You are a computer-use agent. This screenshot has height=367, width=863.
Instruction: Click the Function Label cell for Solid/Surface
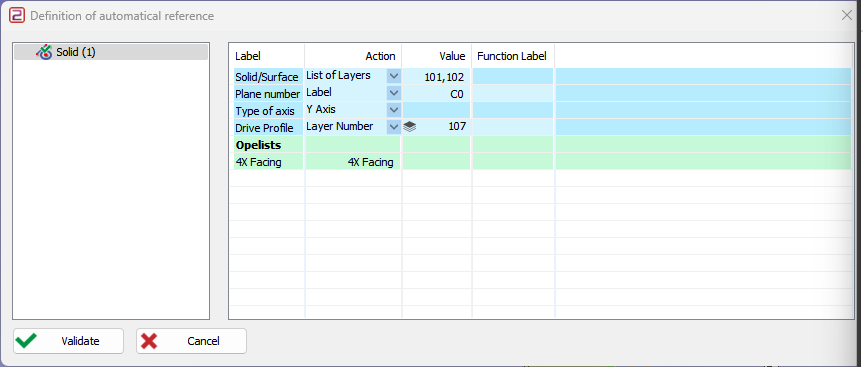pos(513,76)
